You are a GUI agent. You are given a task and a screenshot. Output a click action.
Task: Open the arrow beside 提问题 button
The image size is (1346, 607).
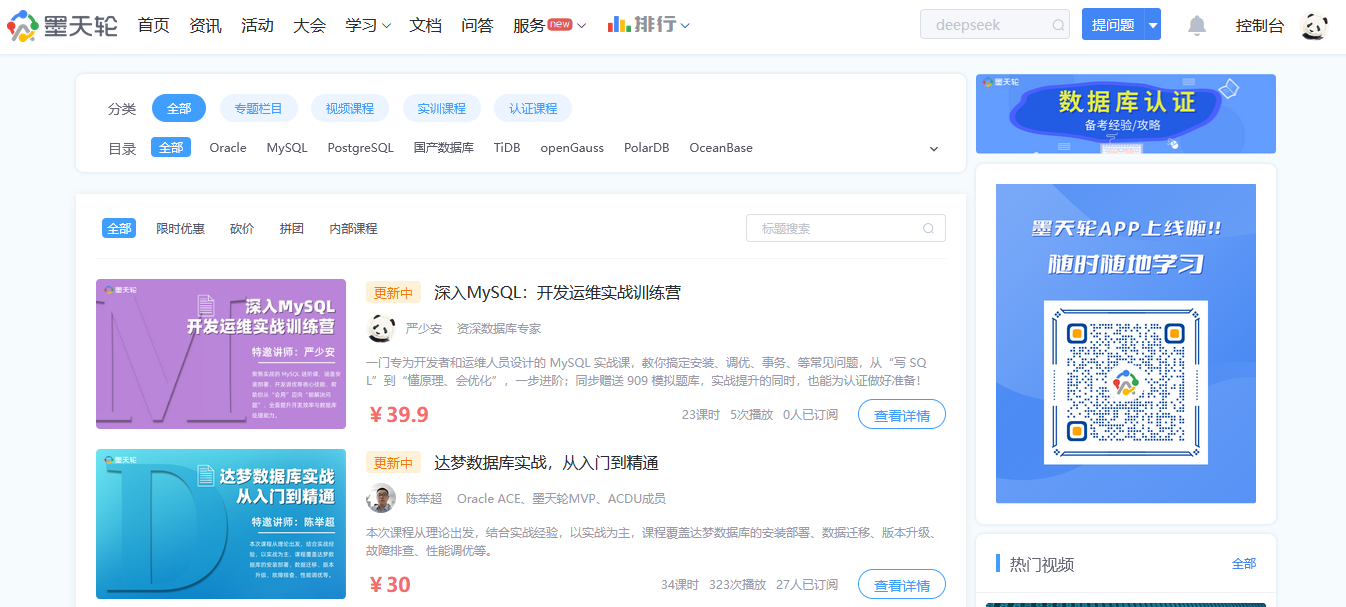(x=1153, y=25)
